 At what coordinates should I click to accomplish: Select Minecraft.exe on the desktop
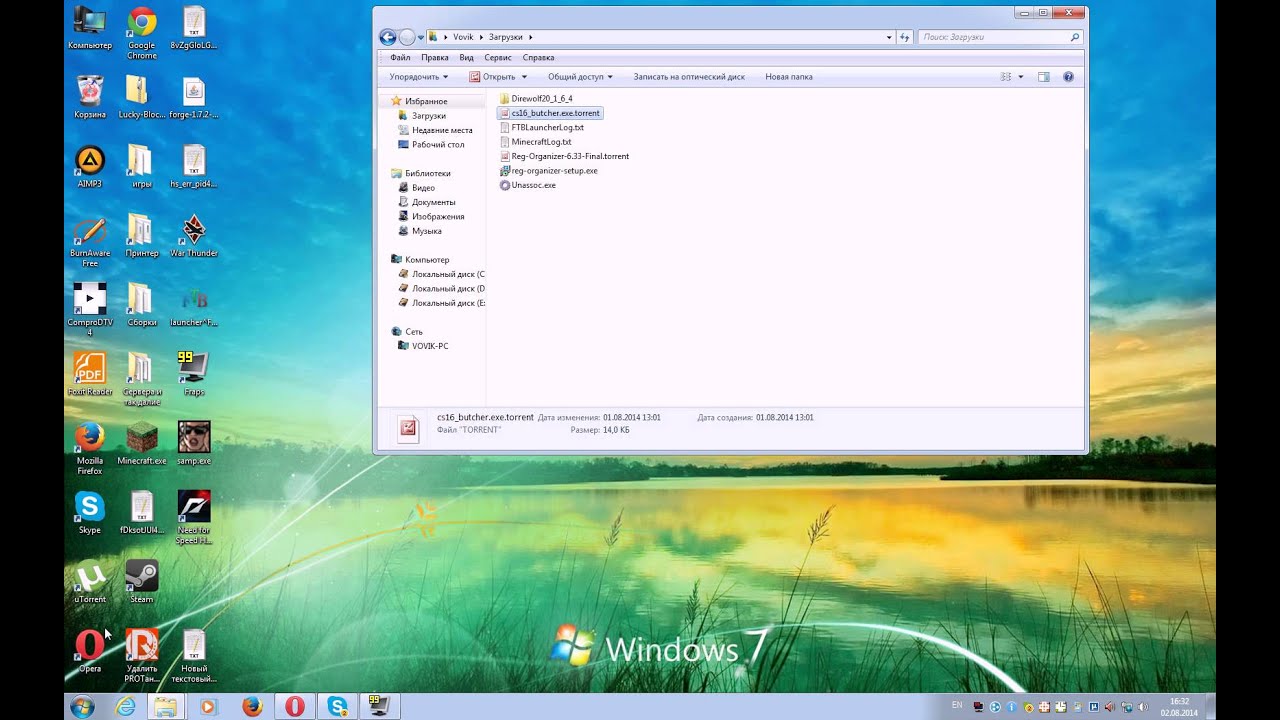pyautogui.click(x=141, y=443)
